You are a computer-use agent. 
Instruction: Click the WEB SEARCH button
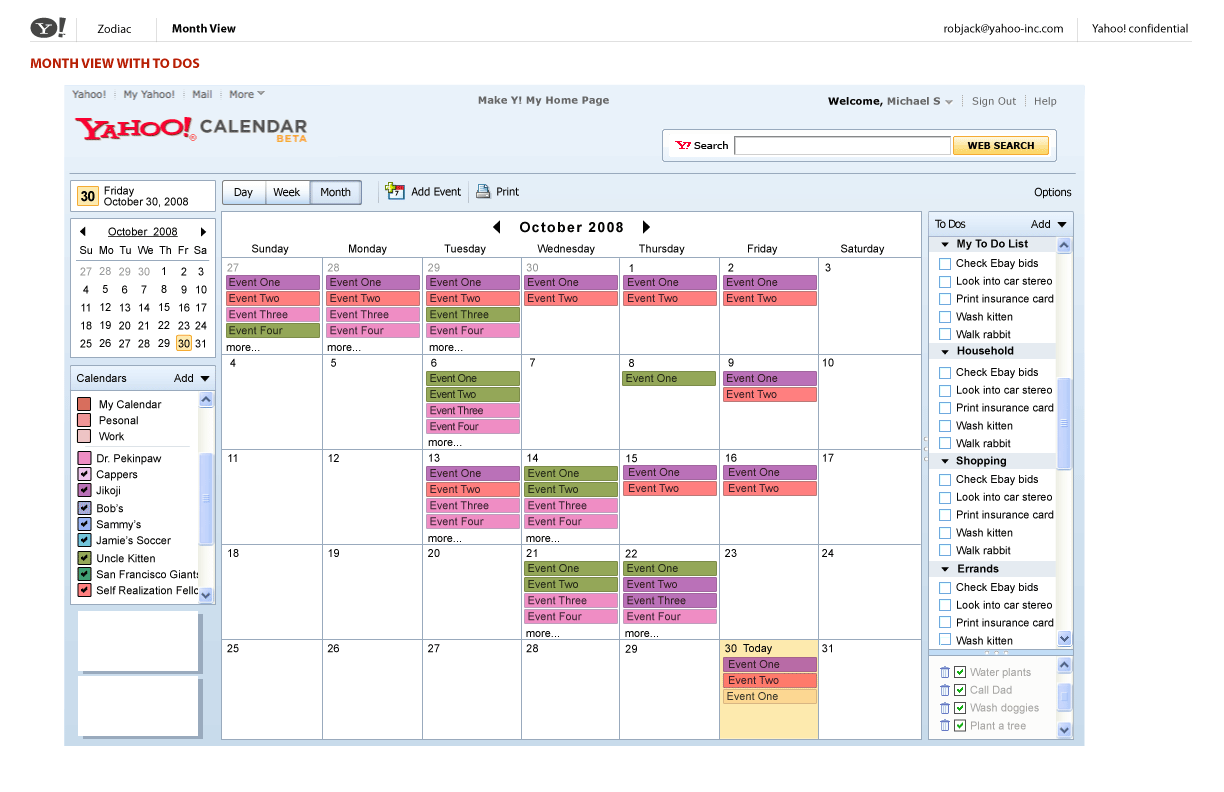[x=1001, y=145]
